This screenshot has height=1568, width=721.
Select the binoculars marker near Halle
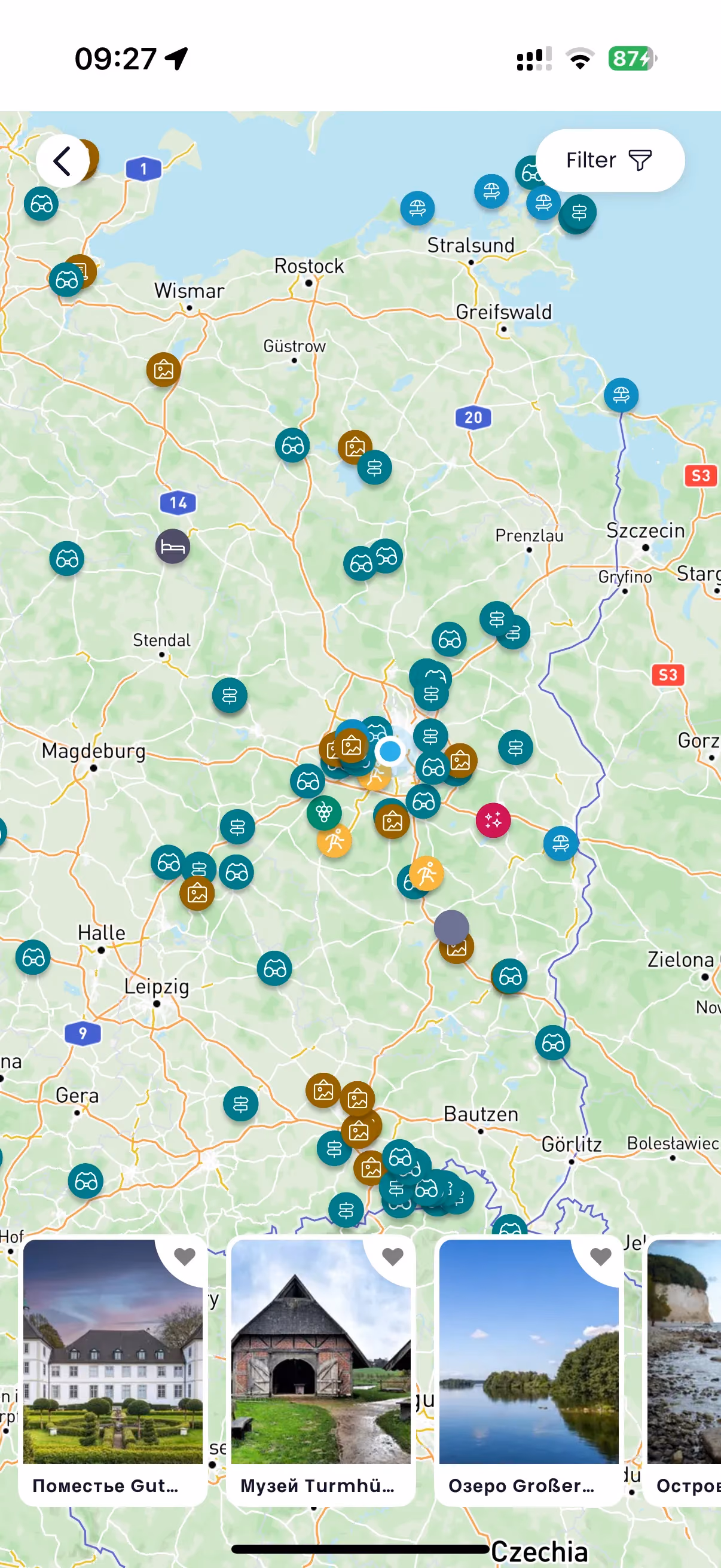click(33, 957)
